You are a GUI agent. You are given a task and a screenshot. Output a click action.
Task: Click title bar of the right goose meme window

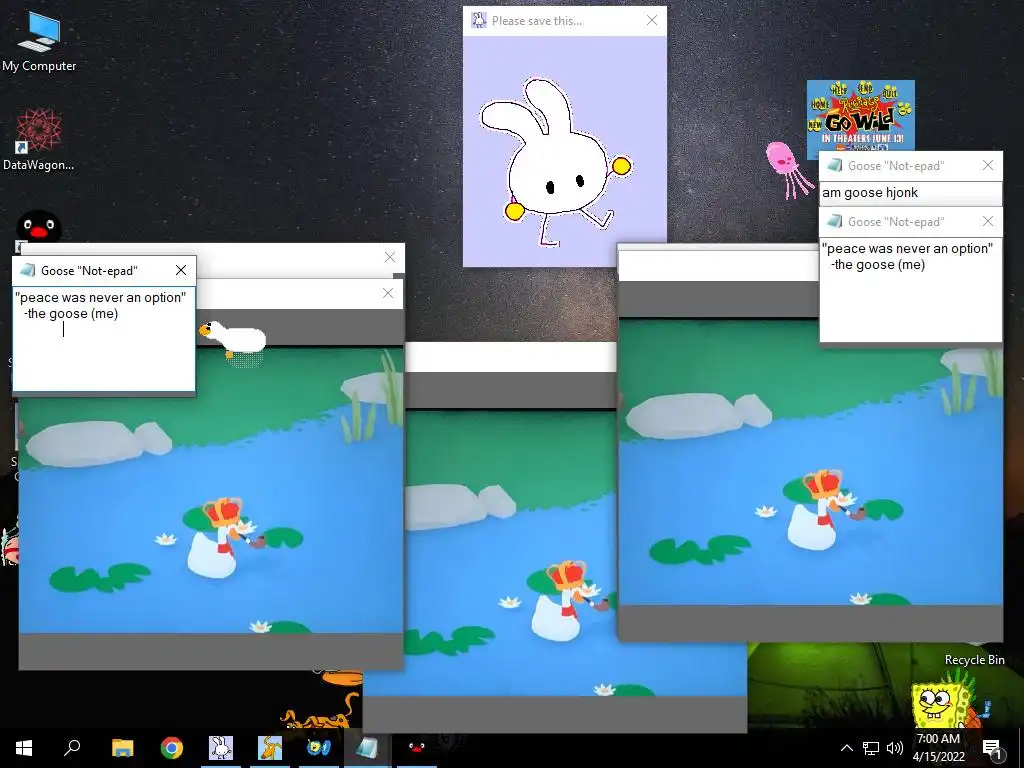[x=718, y=266]
